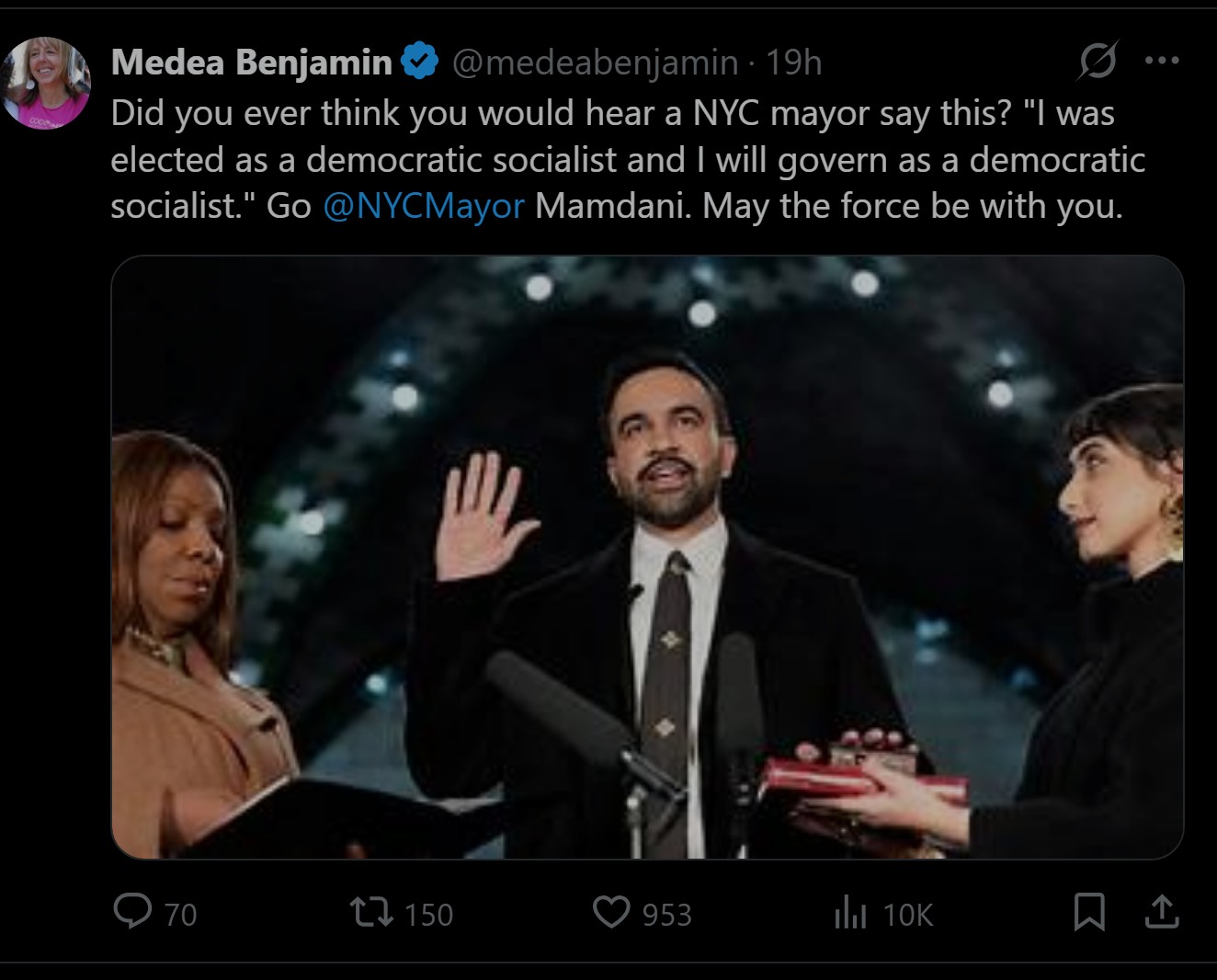
Task: Open the view analytics bar-chart icon
Action: [x=850, y=914]
